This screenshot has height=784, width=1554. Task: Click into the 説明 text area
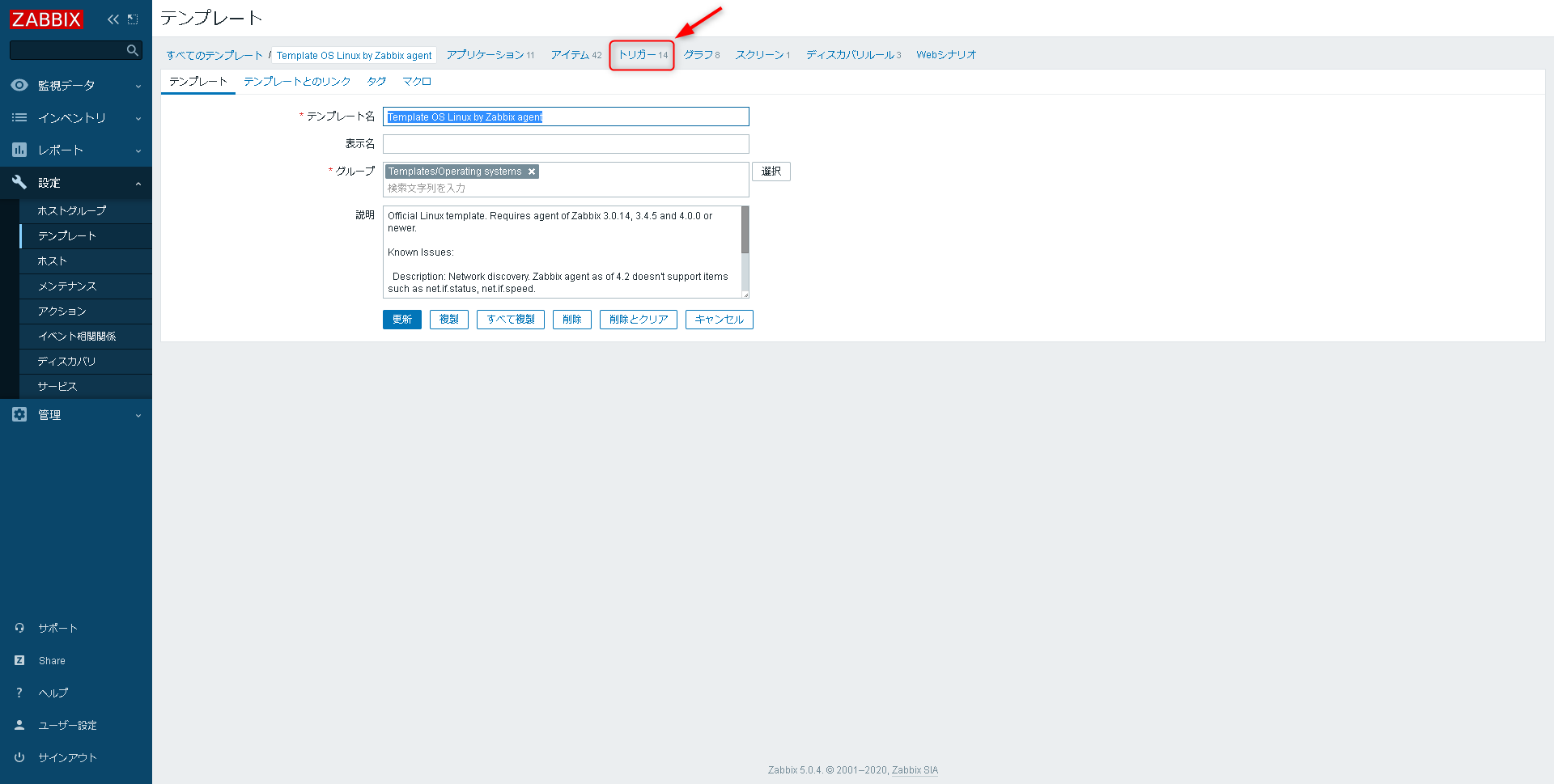[x=562, y=252]
